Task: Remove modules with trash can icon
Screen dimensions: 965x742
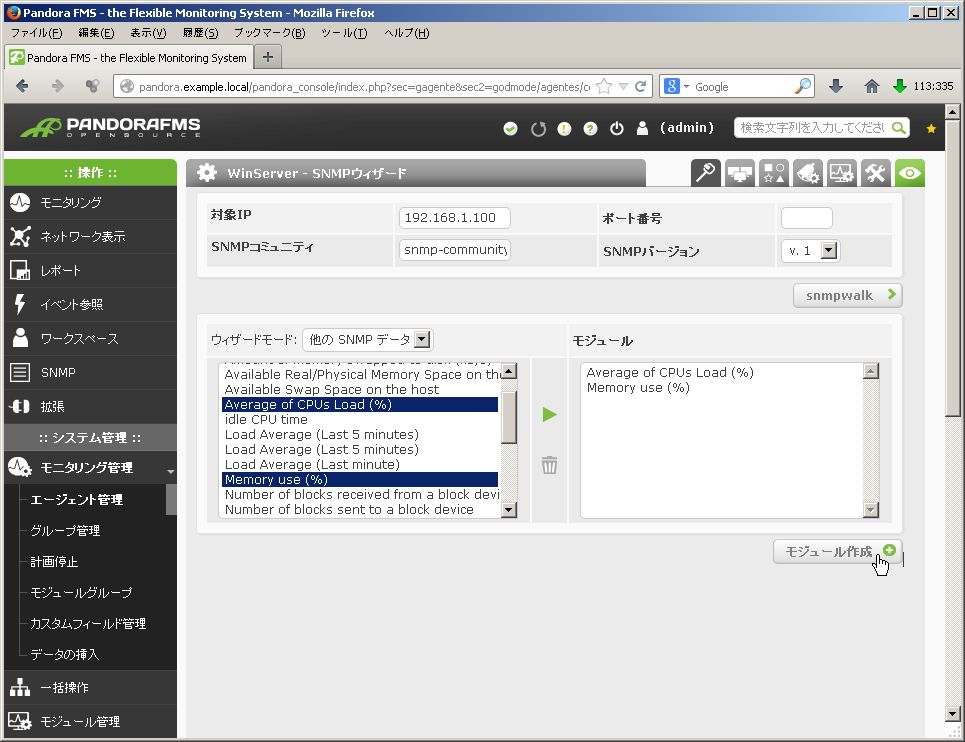Action: (550, 465)
